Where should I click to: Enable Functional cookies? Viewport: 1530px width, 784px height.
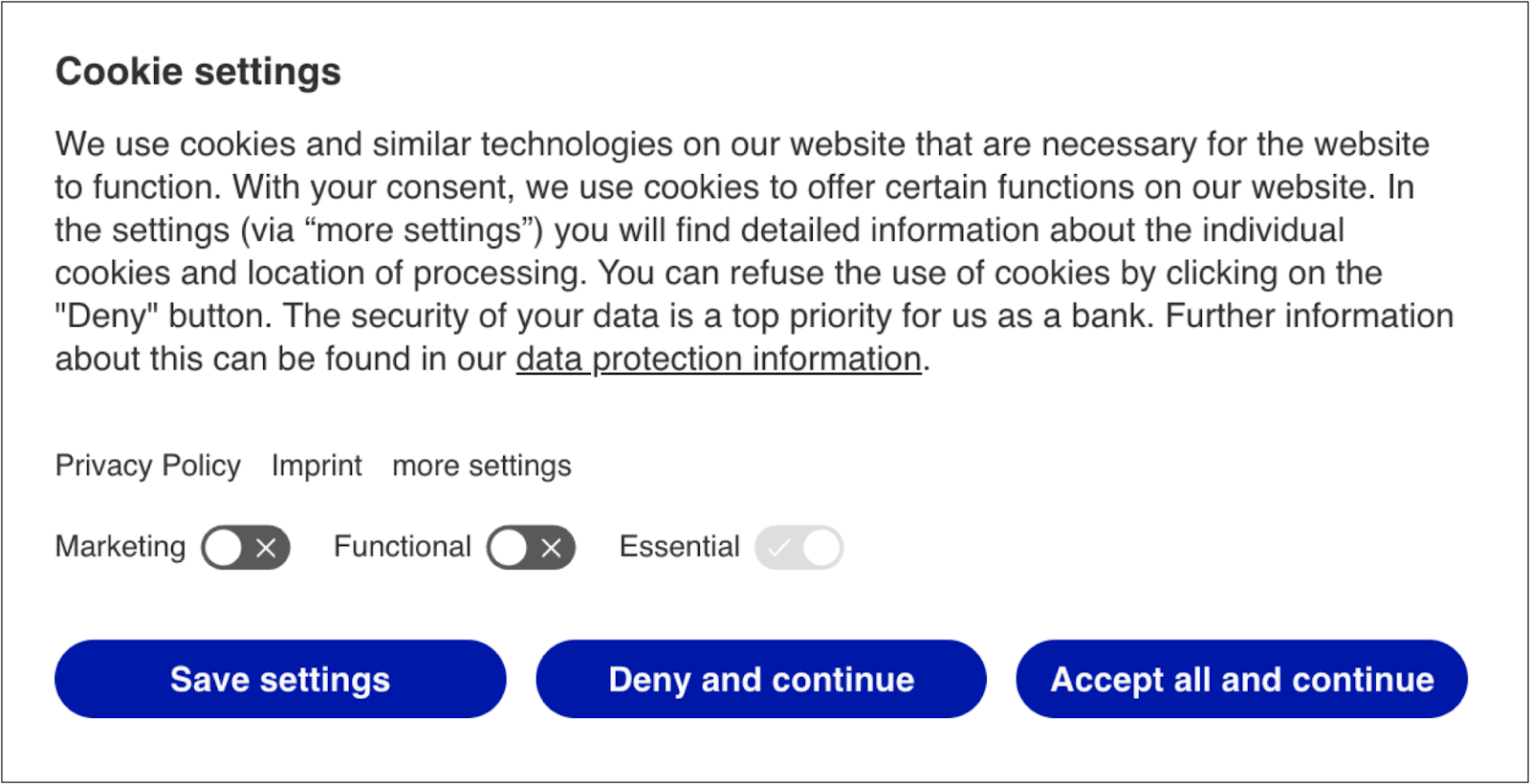[532, 547]
